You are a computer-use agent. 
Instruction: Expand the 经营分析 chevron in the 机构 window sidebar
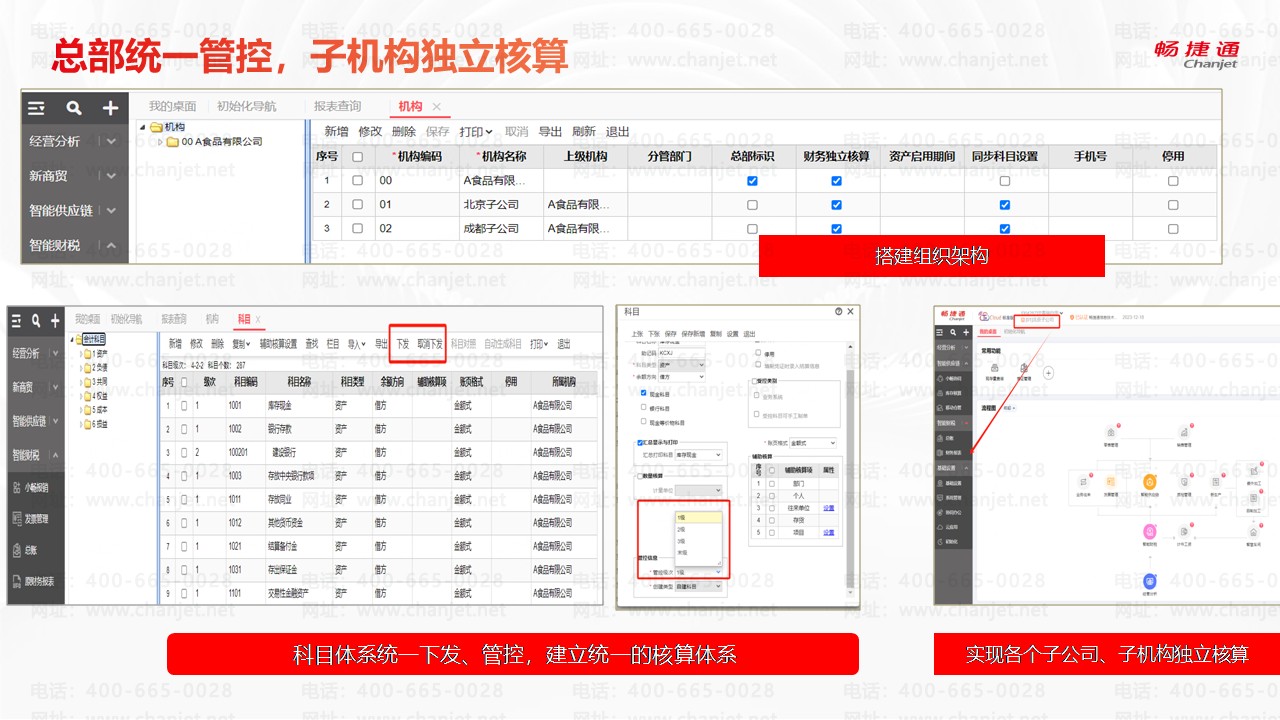(x=111, y=142)
